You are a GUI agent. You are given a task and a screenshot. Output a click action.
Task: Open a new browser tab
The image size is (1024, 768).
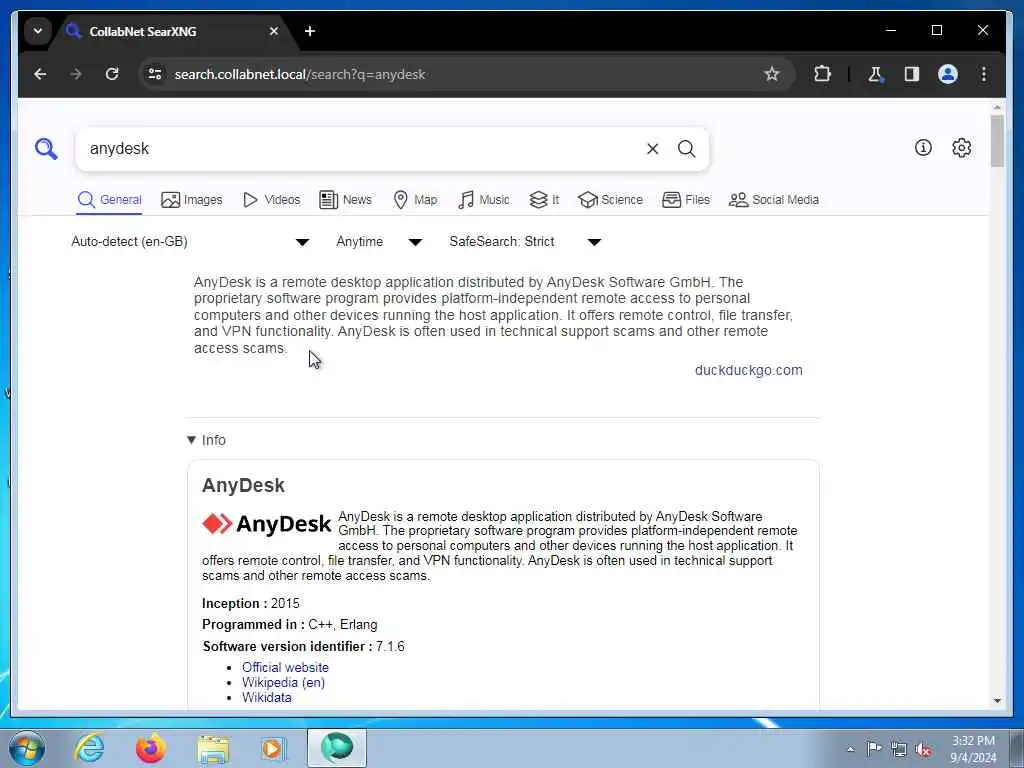310,31
